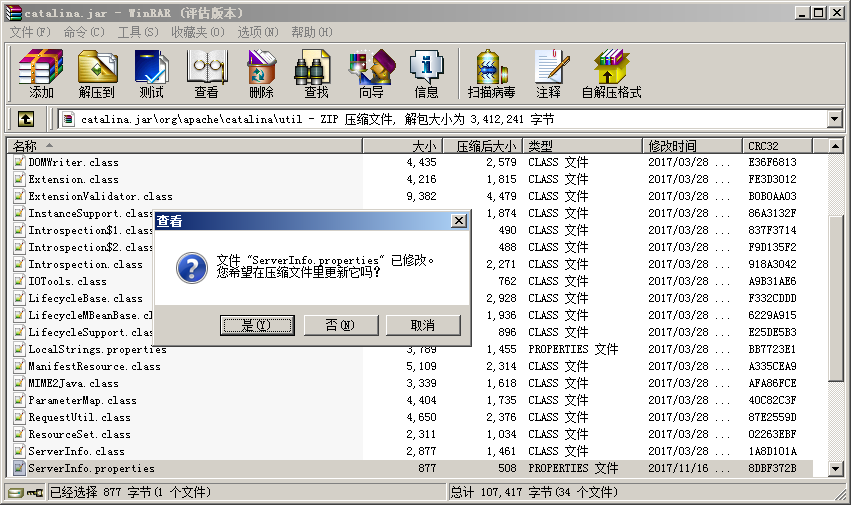Click the drive icon in status bar
851x505 pixels.
point(16,493)
